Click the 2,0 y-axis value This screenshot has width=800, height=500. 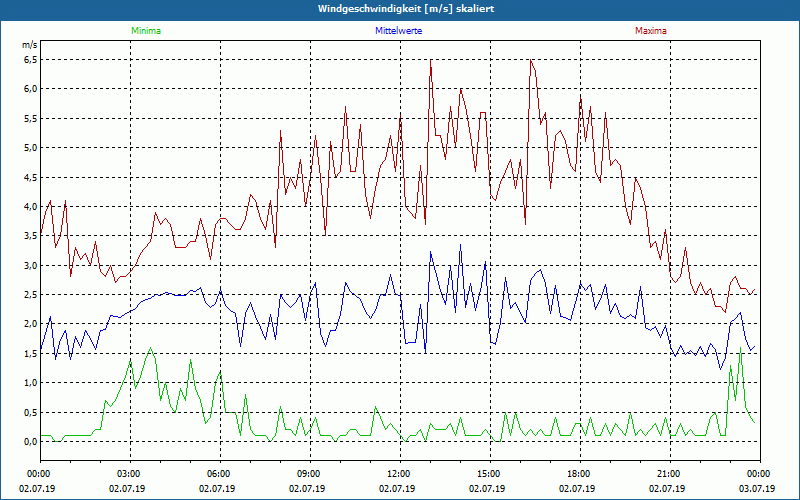coord(31,324)
